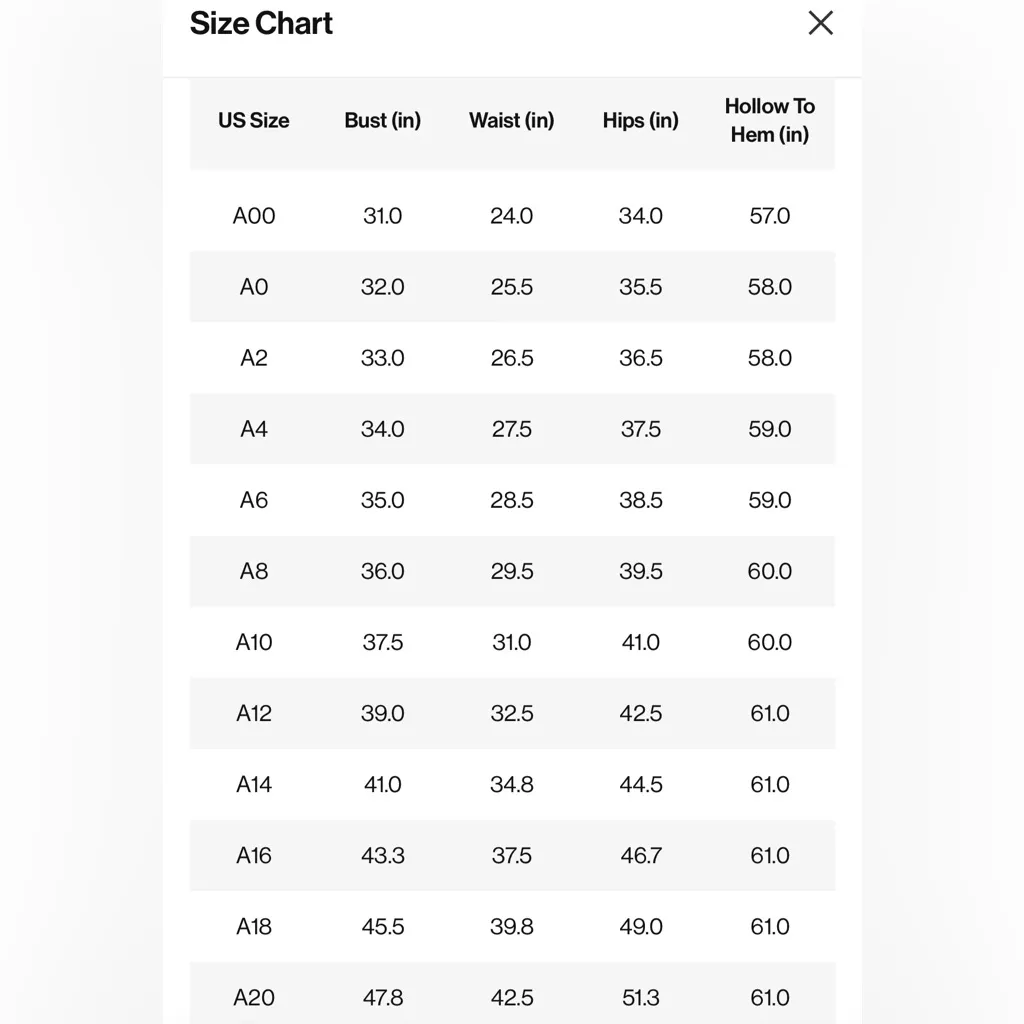This screenshot has height=1024, width=1024.
Task: Click the A00 hollow to hem 57.0
Action: pyautogui.click(x=769, y=216)
